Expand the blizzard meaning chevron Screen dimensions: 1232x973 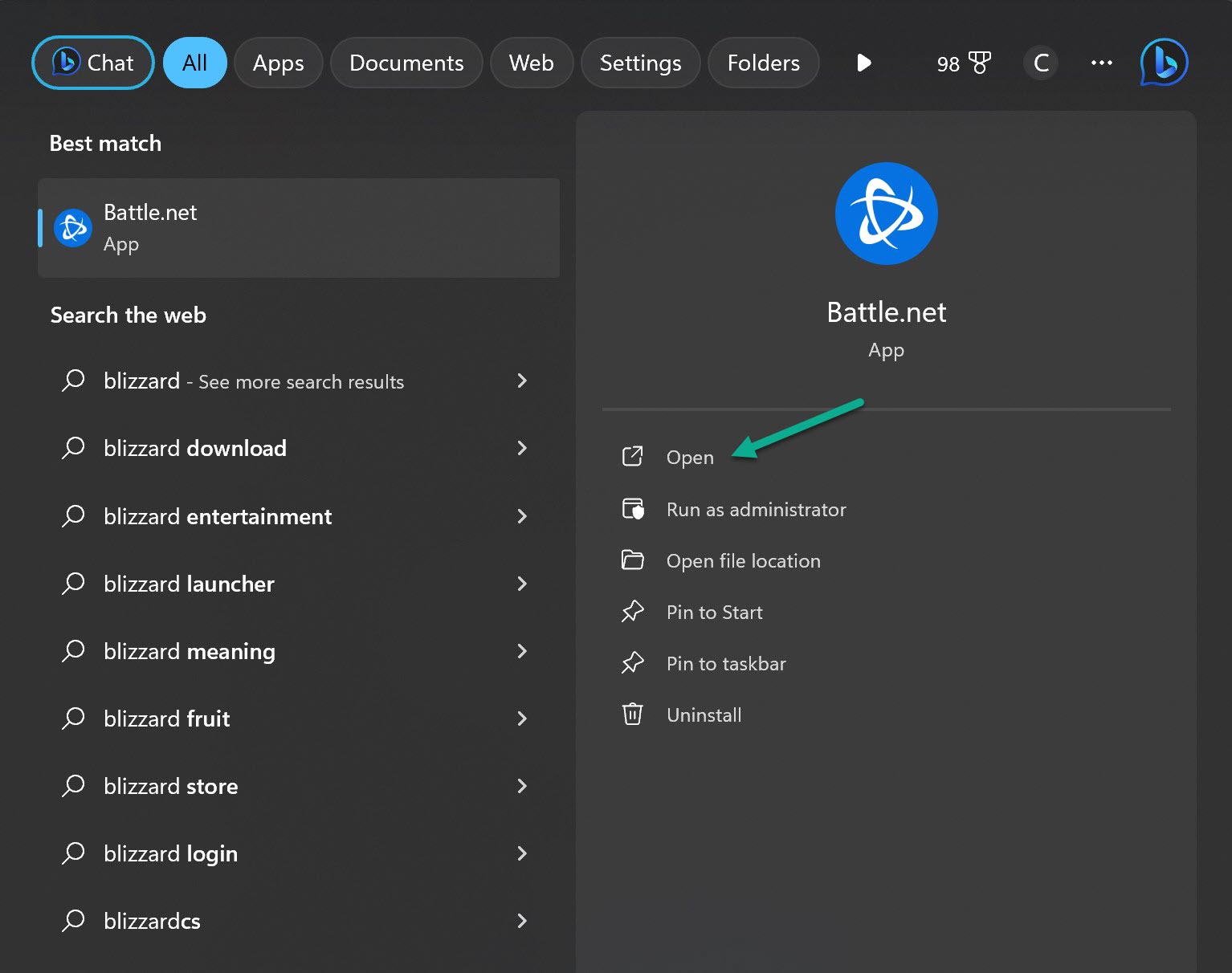click(522, 651)
